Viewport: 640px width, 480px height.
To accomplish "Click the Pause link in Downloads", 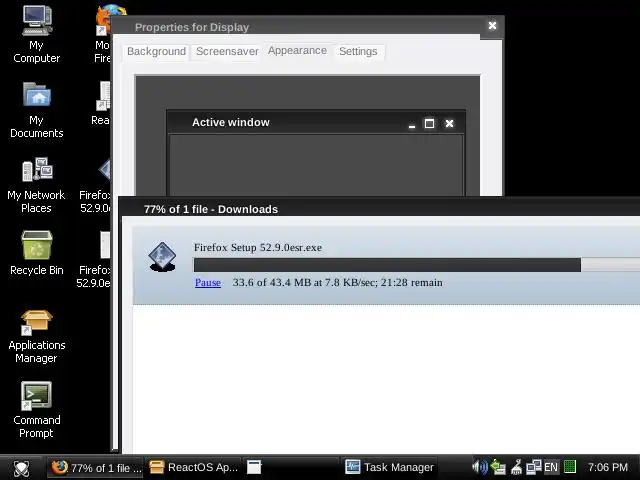I will click(x=208, y=282).
